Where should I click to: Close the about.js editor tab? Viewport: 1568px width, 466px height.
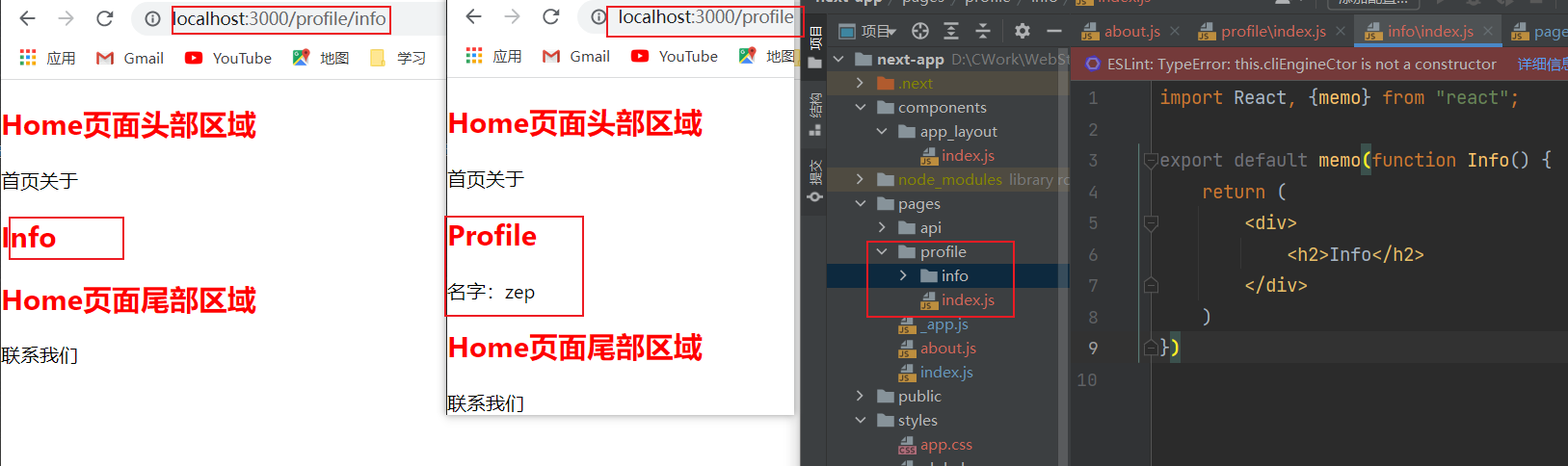[x=1175, y=31]
